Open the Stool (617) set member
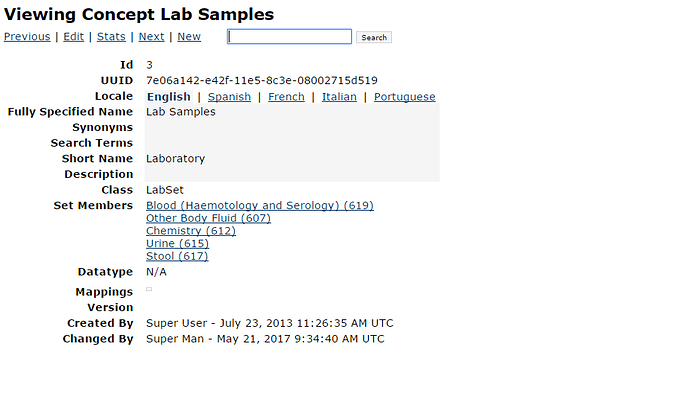The width and height of the screenshot is (690, 399). [x=177, y=256]
